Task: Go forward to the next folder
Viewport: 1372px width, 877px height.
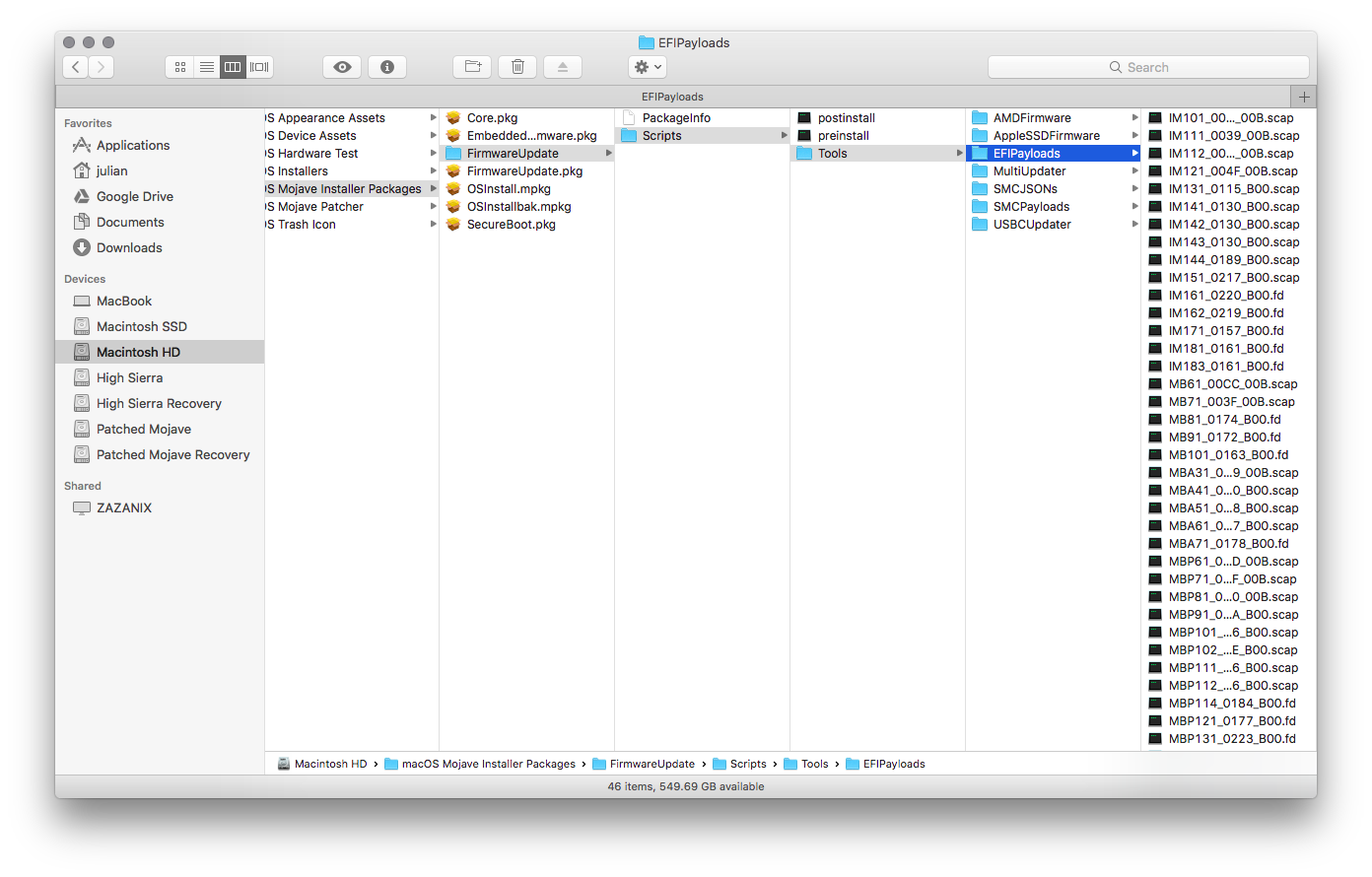Action: coord(102,67)
